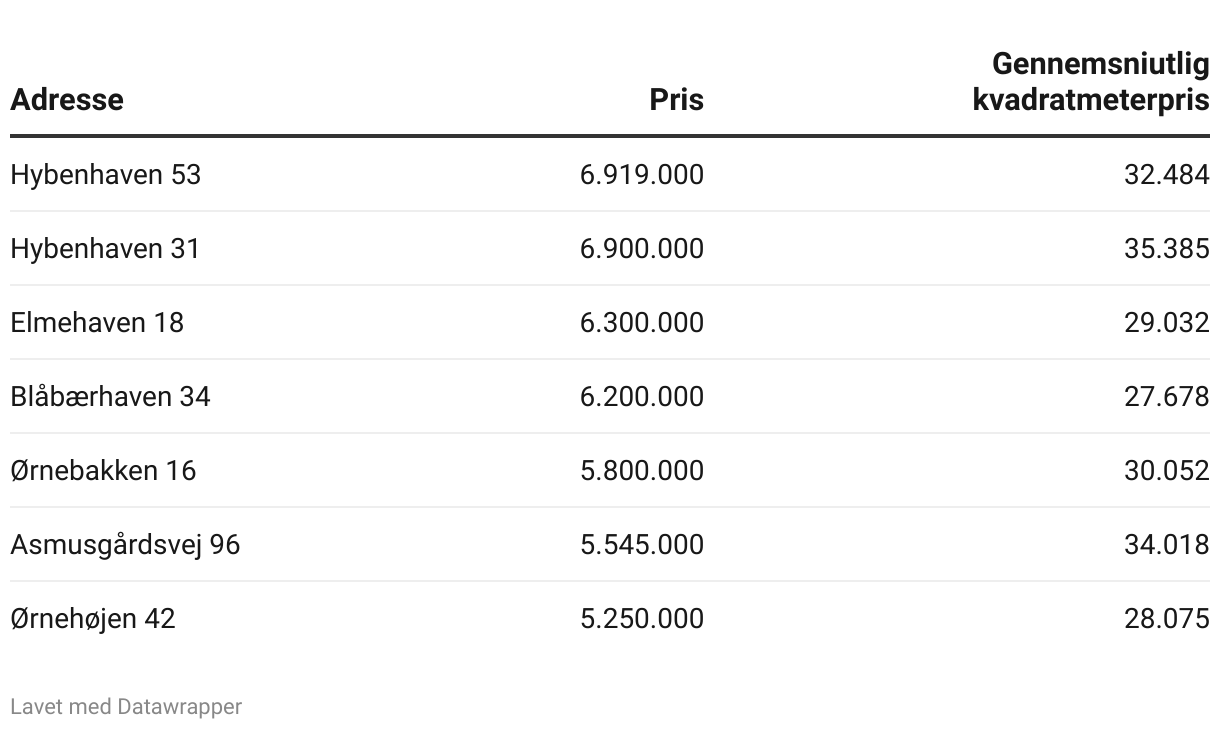
Task: Click the square meter price 28.075
Action: click(1167, 619)
